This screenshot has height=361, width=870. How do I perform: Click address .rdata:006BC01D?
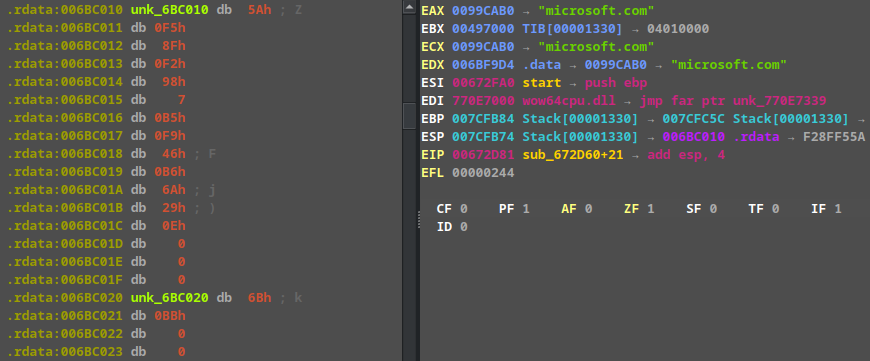[x=65, y=244]
